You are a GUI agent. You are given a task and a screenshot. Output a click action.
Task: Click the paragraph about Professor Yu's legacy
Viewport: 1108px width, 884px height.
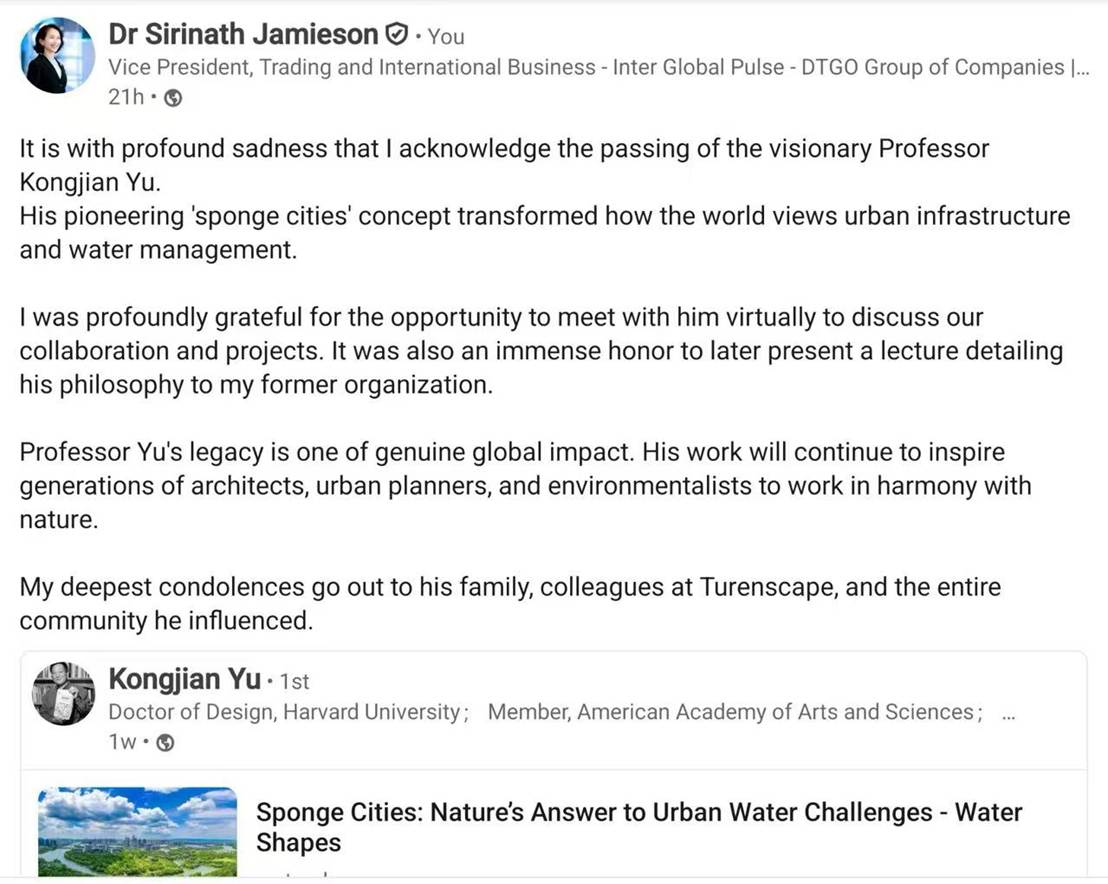pos(524,486)
